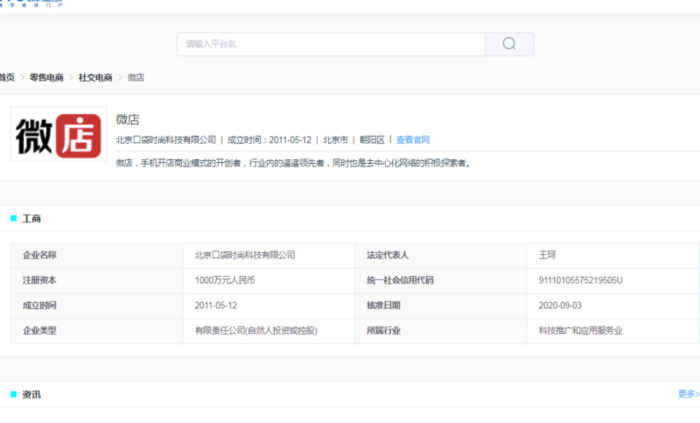Click approval date 2020-09-03
This screenshot has height=423, width=700.
[560, 306]
